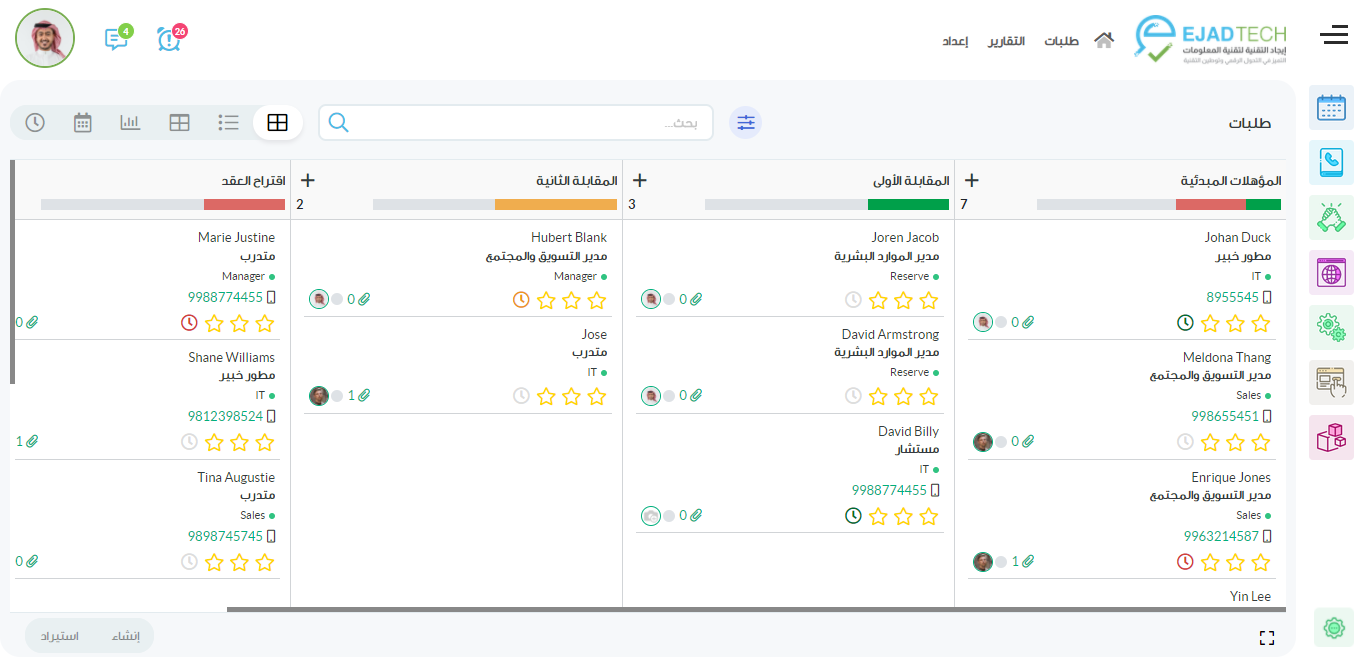Open the website globe sidebar icon
This screenshot has height=657, width=1366.
[x=1331, y=272]
